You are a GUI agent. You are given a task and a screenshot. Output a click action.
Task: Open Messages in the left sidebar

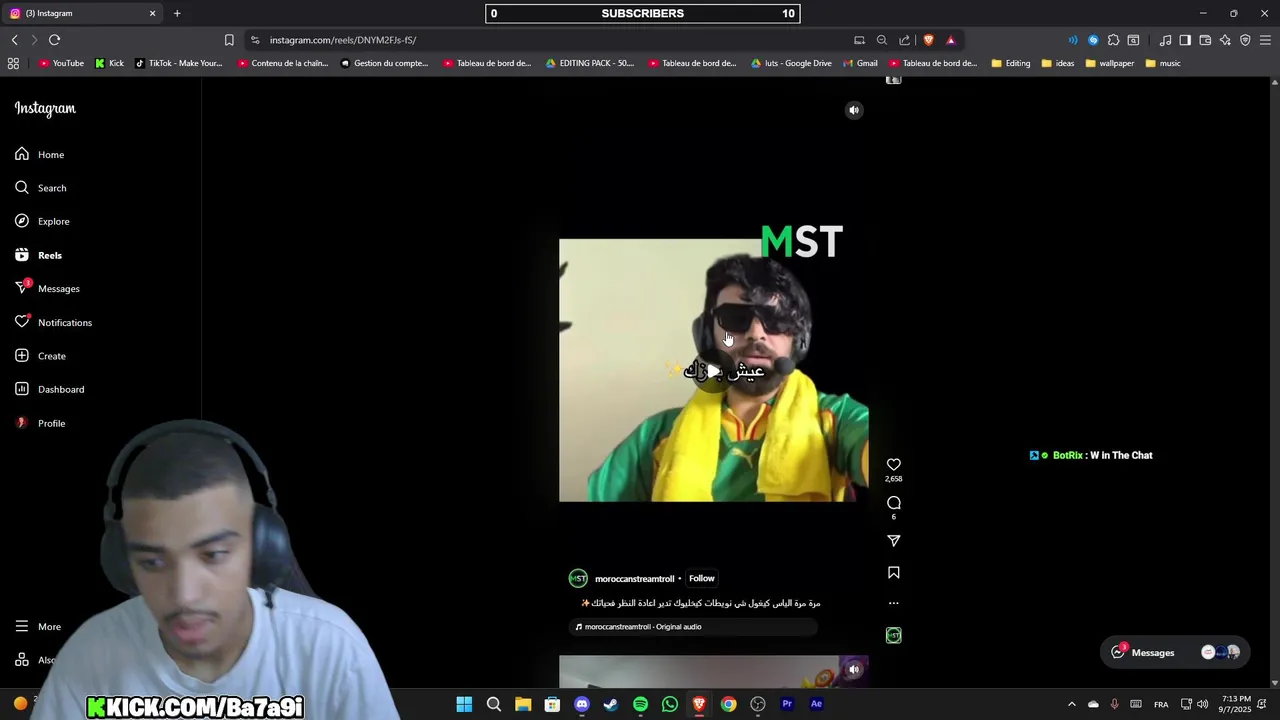click(47, 289)
